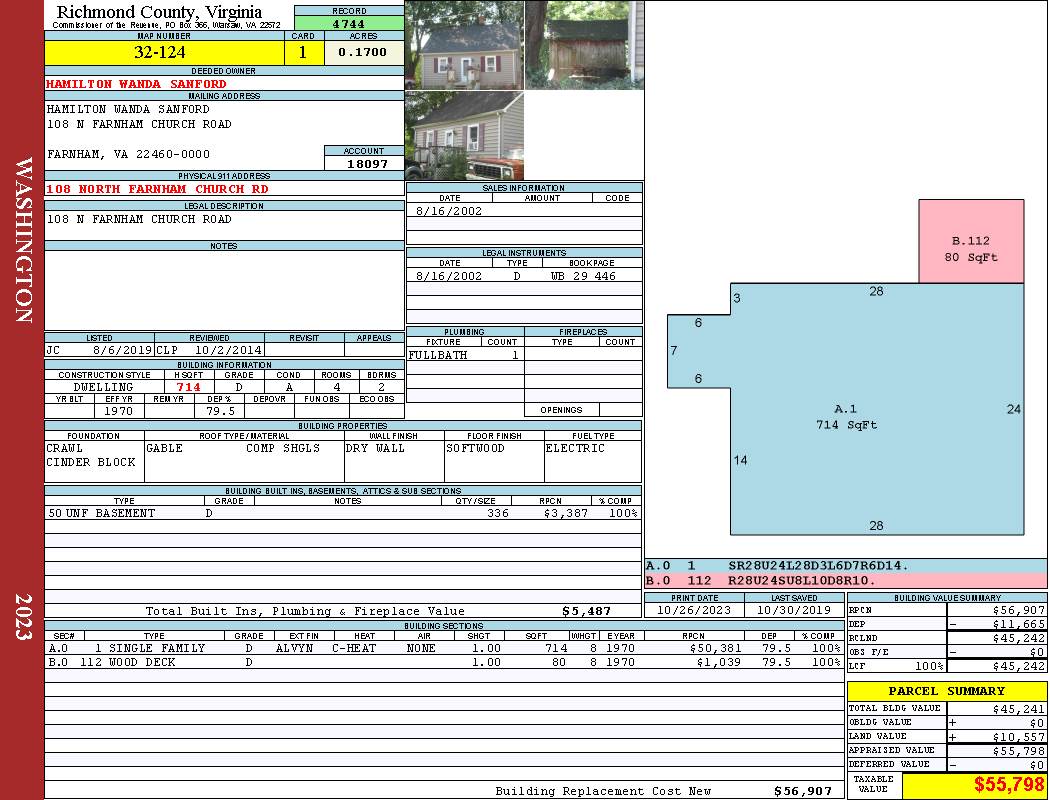The height and width of the screenshot is (800, 1050).
Task: Click the WB 29 446 book page entry
Action: (583, 276)
